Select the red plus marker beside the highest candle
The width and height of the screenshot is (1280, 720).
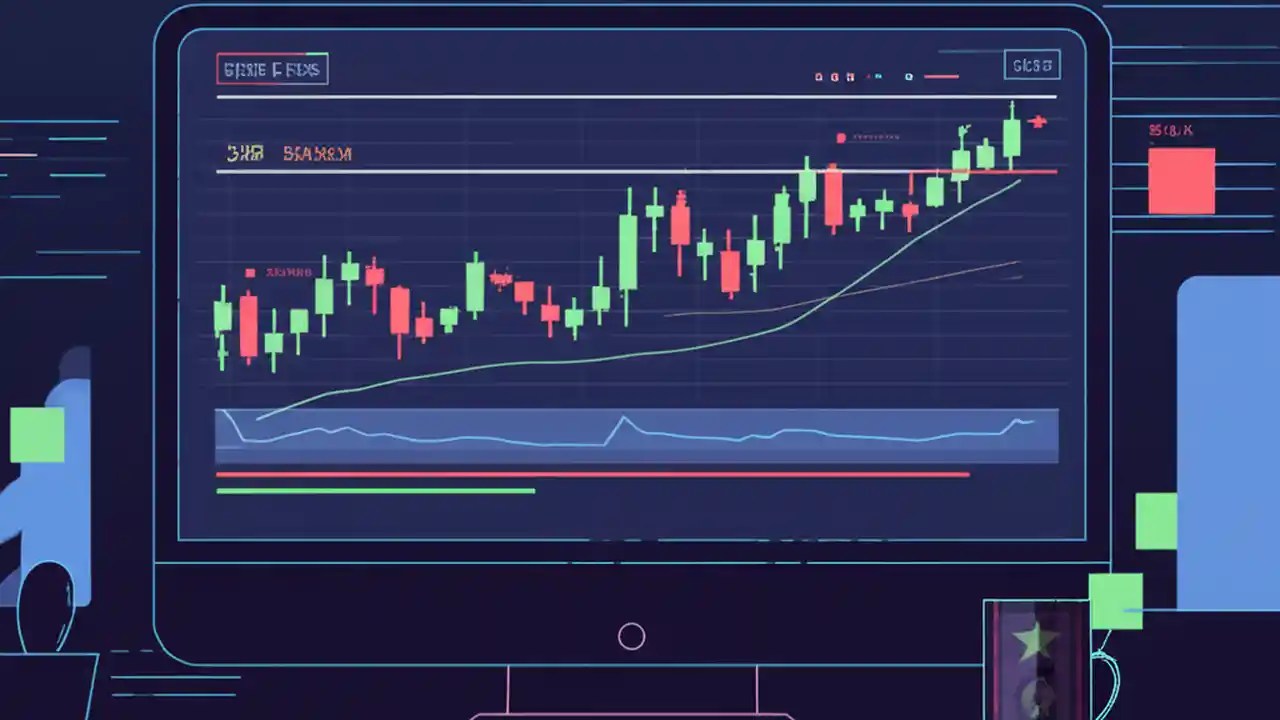[x=1037, y=122]
